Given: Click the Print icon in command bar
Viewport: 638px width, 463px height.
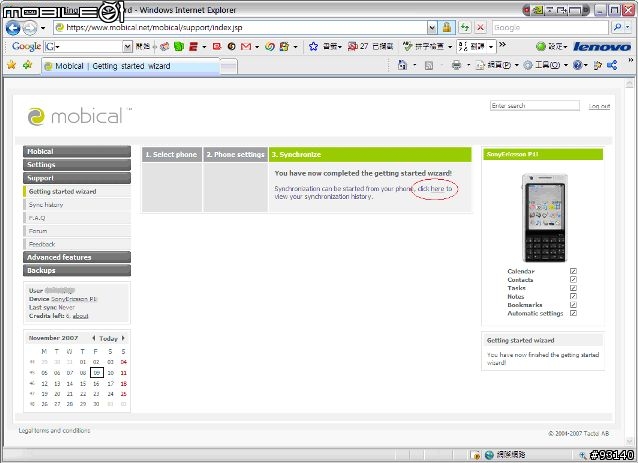Looking at the screenshot, I should coord(456,65).
